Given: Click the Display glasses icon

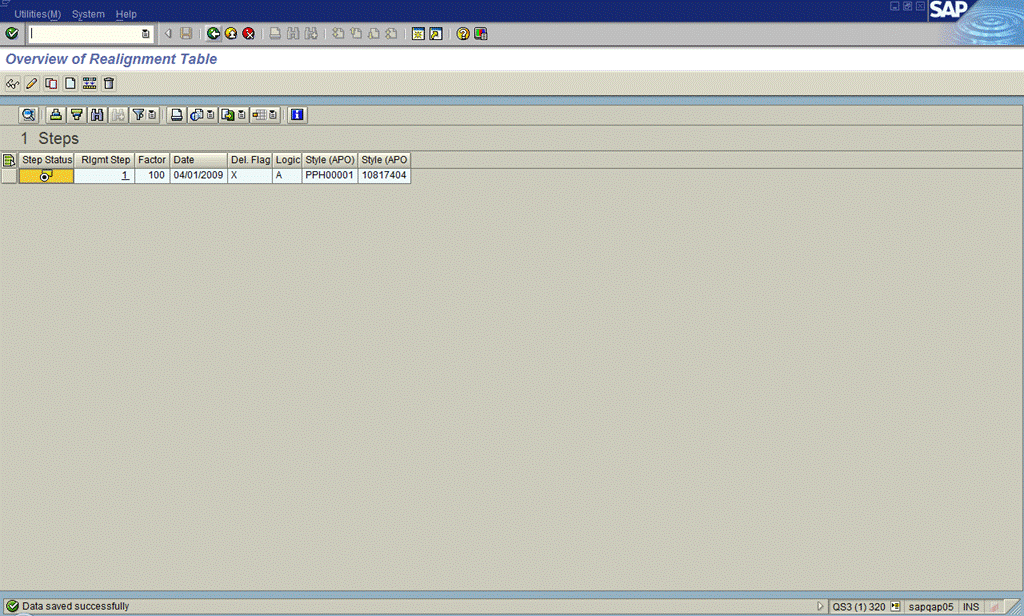Looking at the screenshot, I should [12, 84].
